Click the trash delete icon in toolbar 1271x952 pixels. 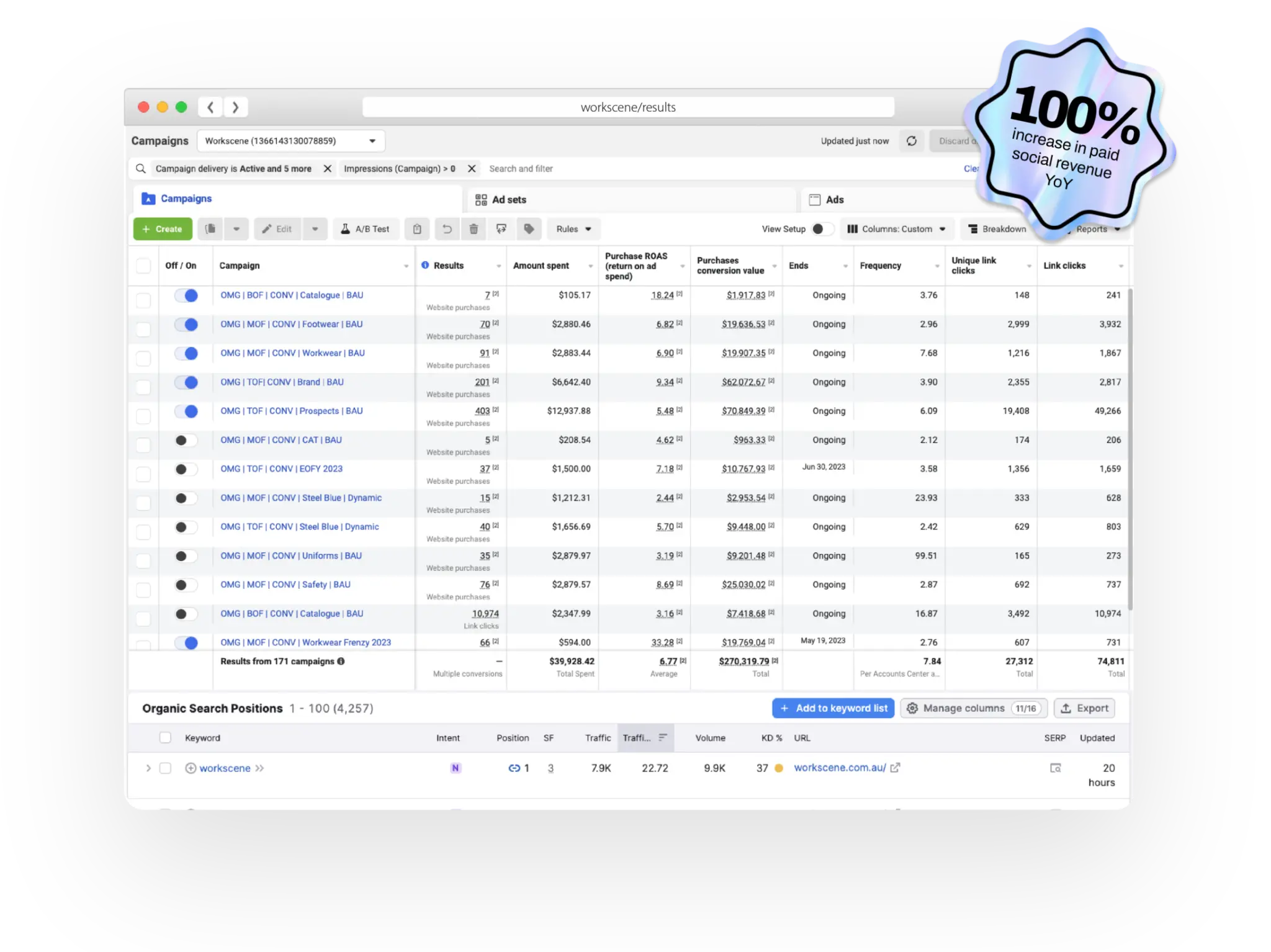click(474, 229)
